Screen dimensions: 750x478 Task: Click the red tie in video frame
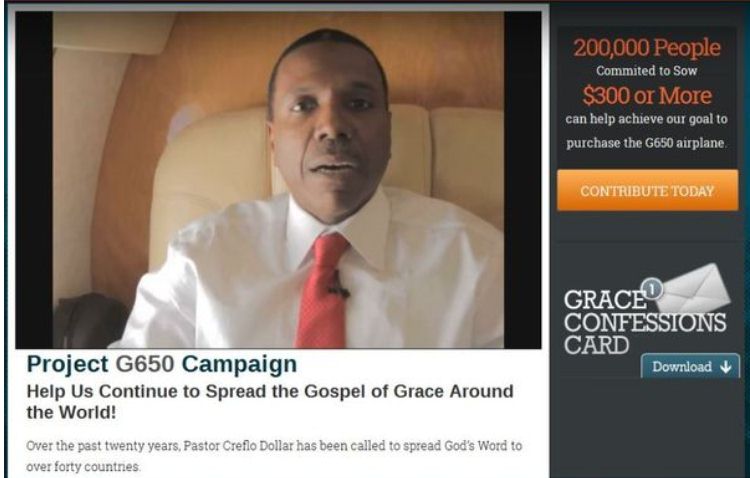tap(322, 291)
